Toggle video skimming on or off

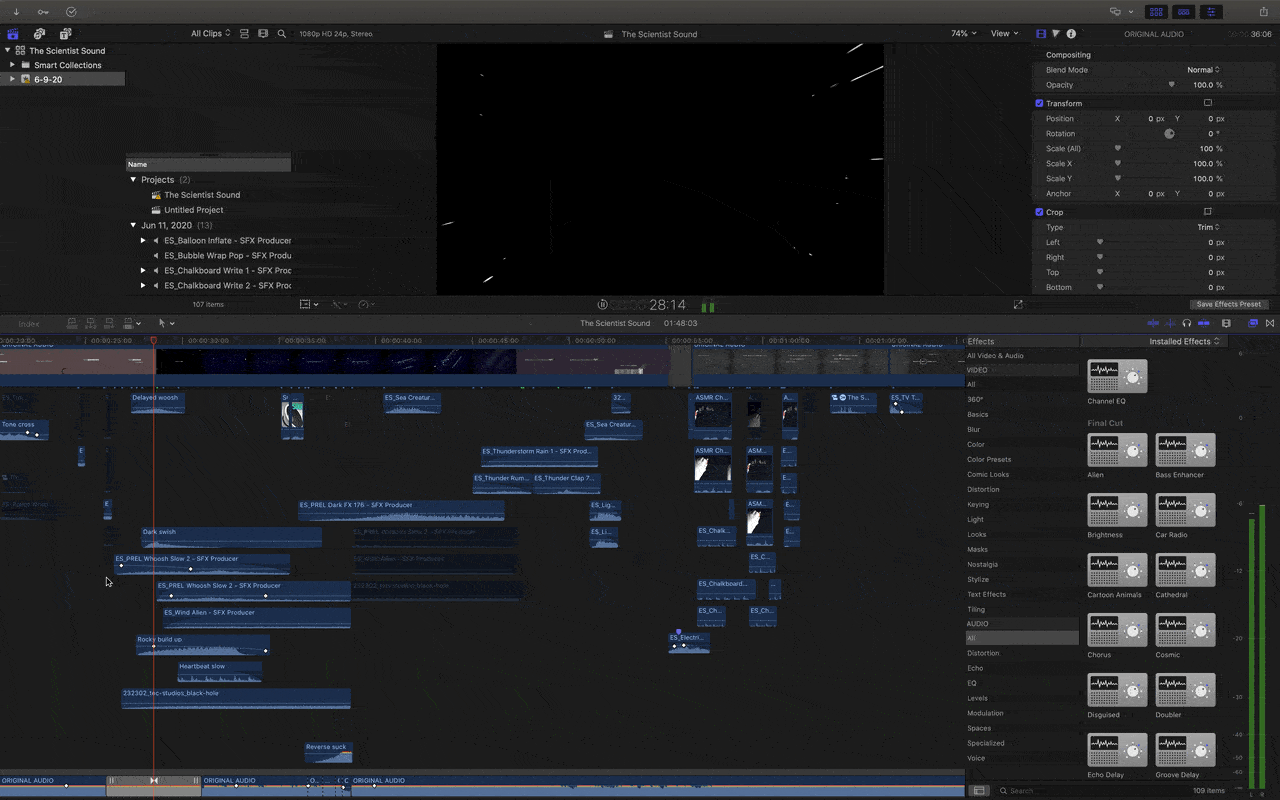click(1153, 323)
